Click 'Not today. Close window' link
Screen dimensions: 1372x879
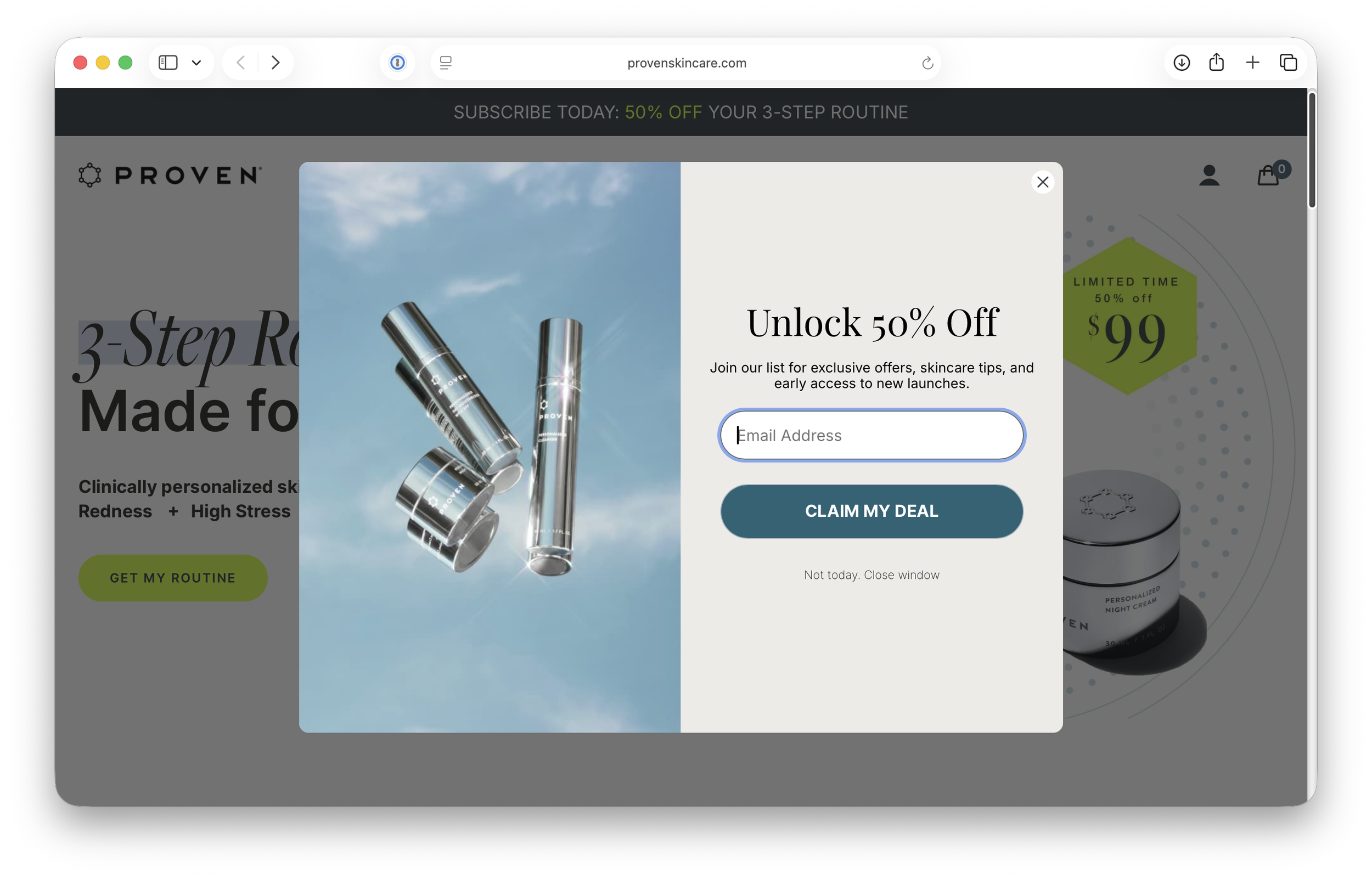871,575
